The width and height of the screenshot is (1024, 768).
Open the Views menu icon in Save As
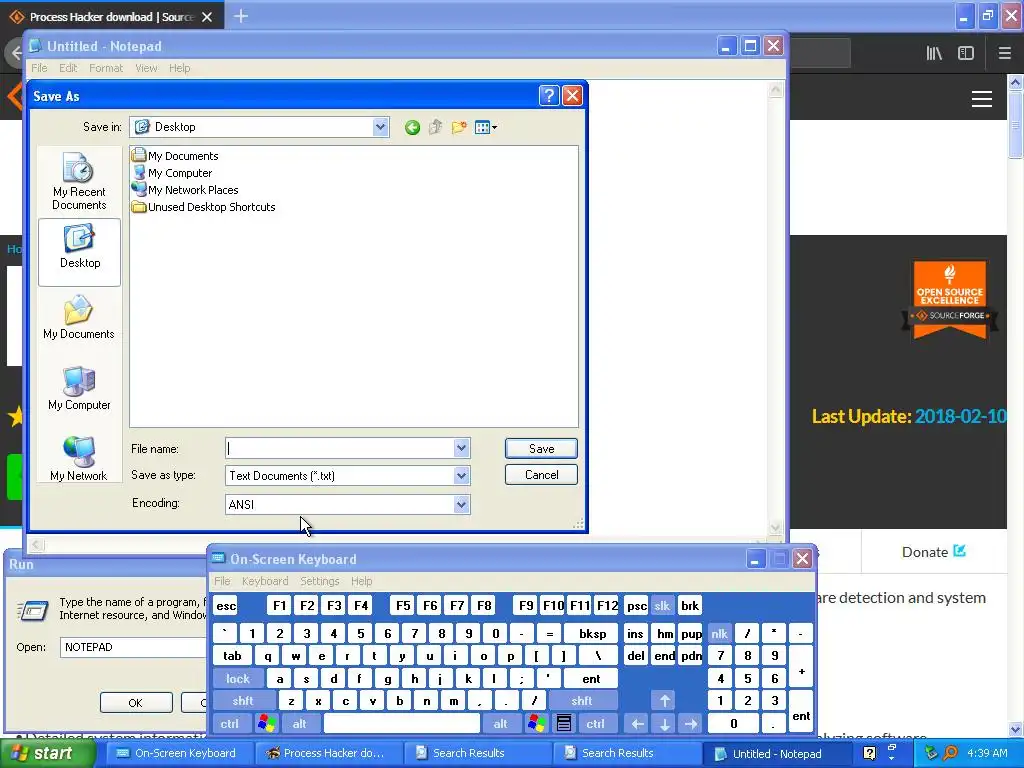[486, 127]
